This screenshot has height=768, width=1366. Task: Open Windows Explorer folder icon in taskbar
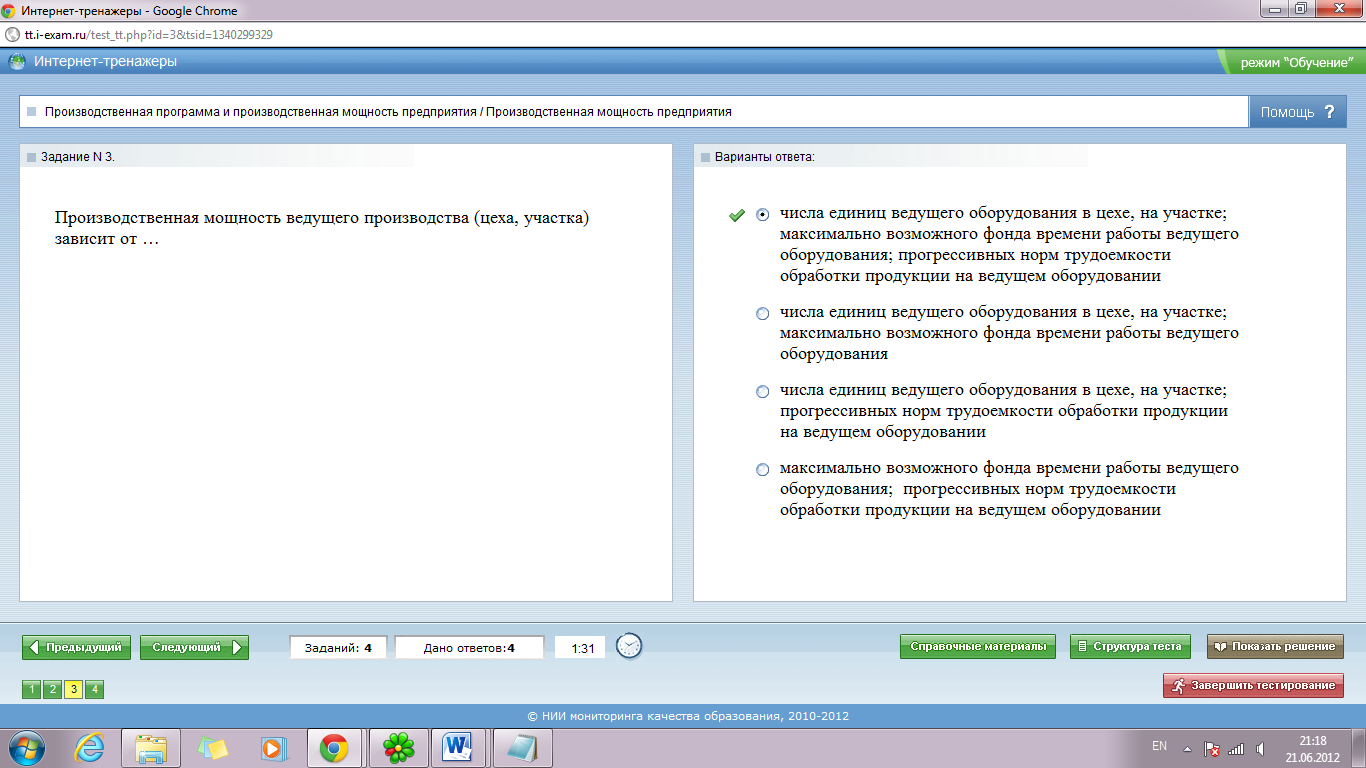coord(151,747)
